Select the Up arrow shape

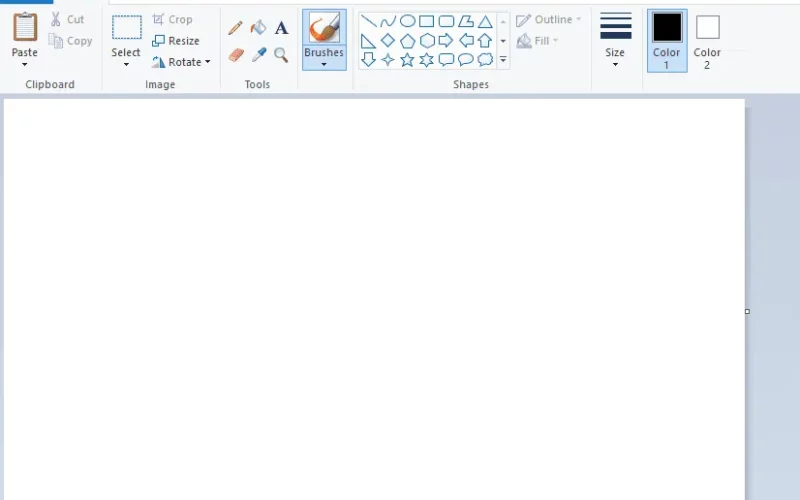pyautogui.click(x=485, y=40)
